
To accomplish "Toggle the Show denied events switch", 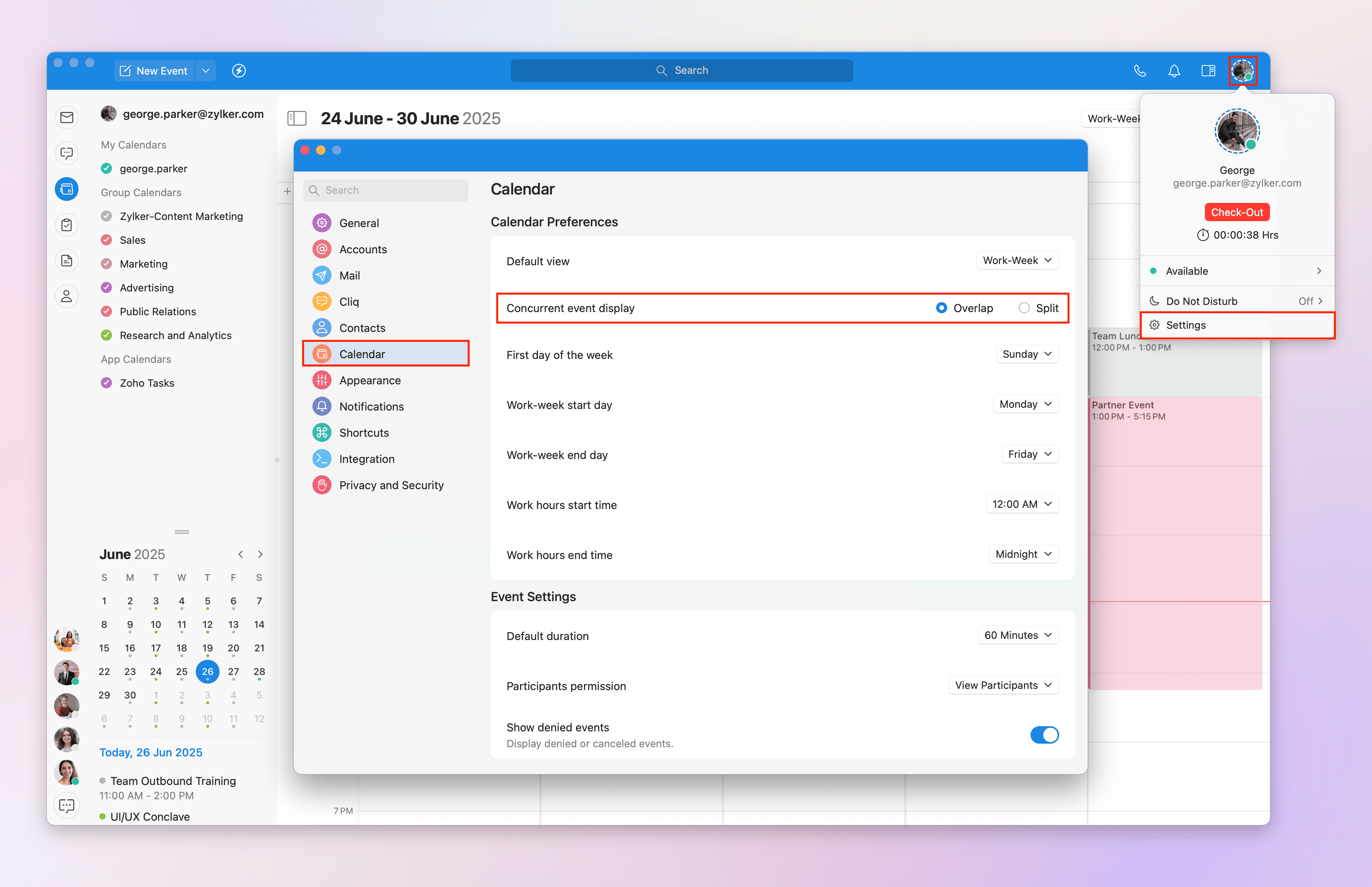I will click(x=1044, y=735).
